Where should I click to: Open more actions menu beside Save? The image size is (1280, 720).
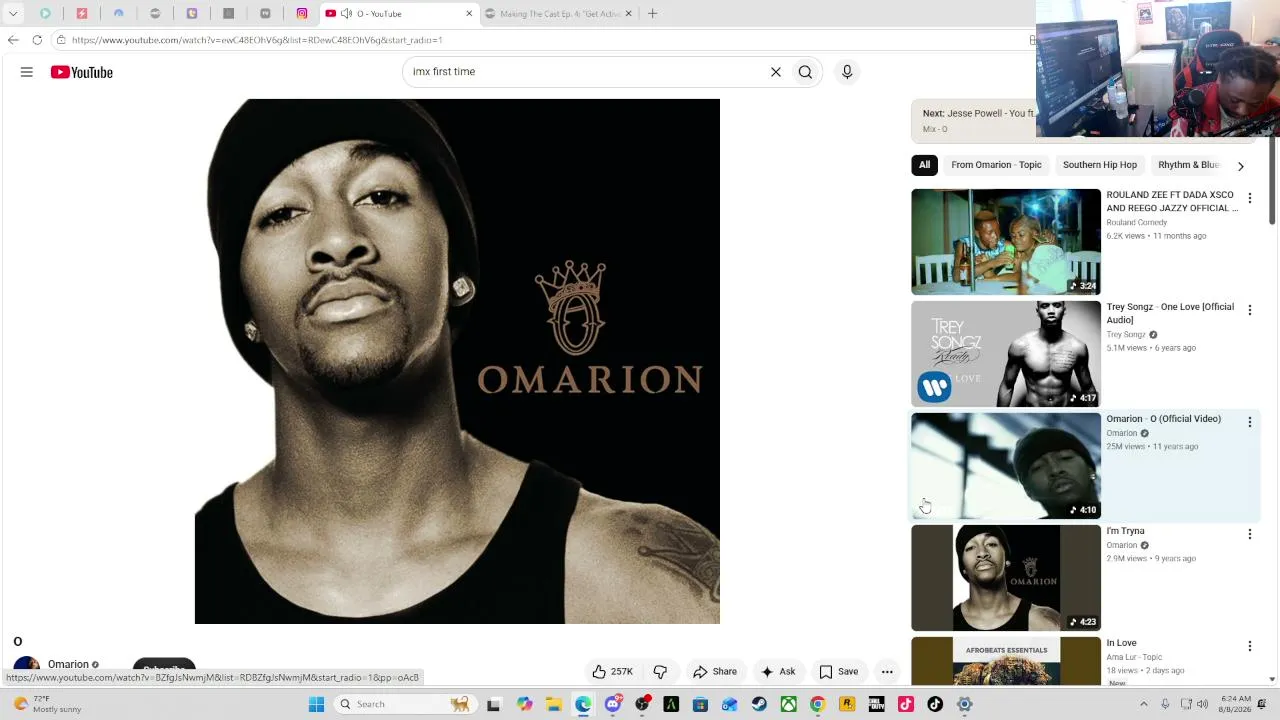coord(887,672)
